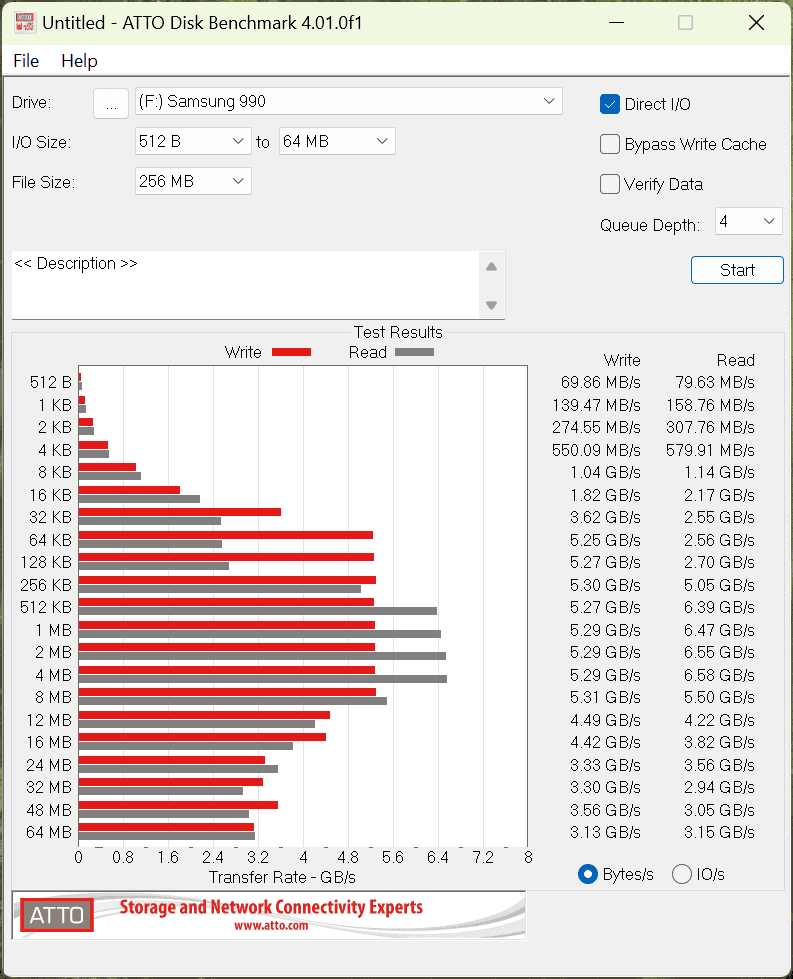Click the description scroll up arrow
This screenshot has width=793, height=979.
click(491, 267)
